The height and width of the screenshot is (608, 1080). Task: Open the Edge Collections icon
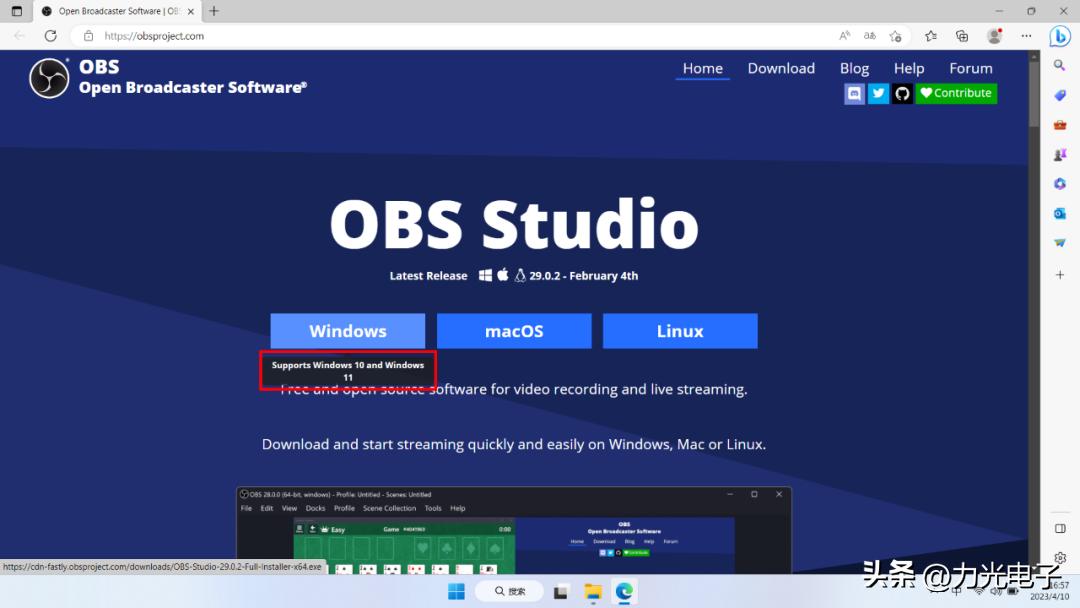[962, 36]
